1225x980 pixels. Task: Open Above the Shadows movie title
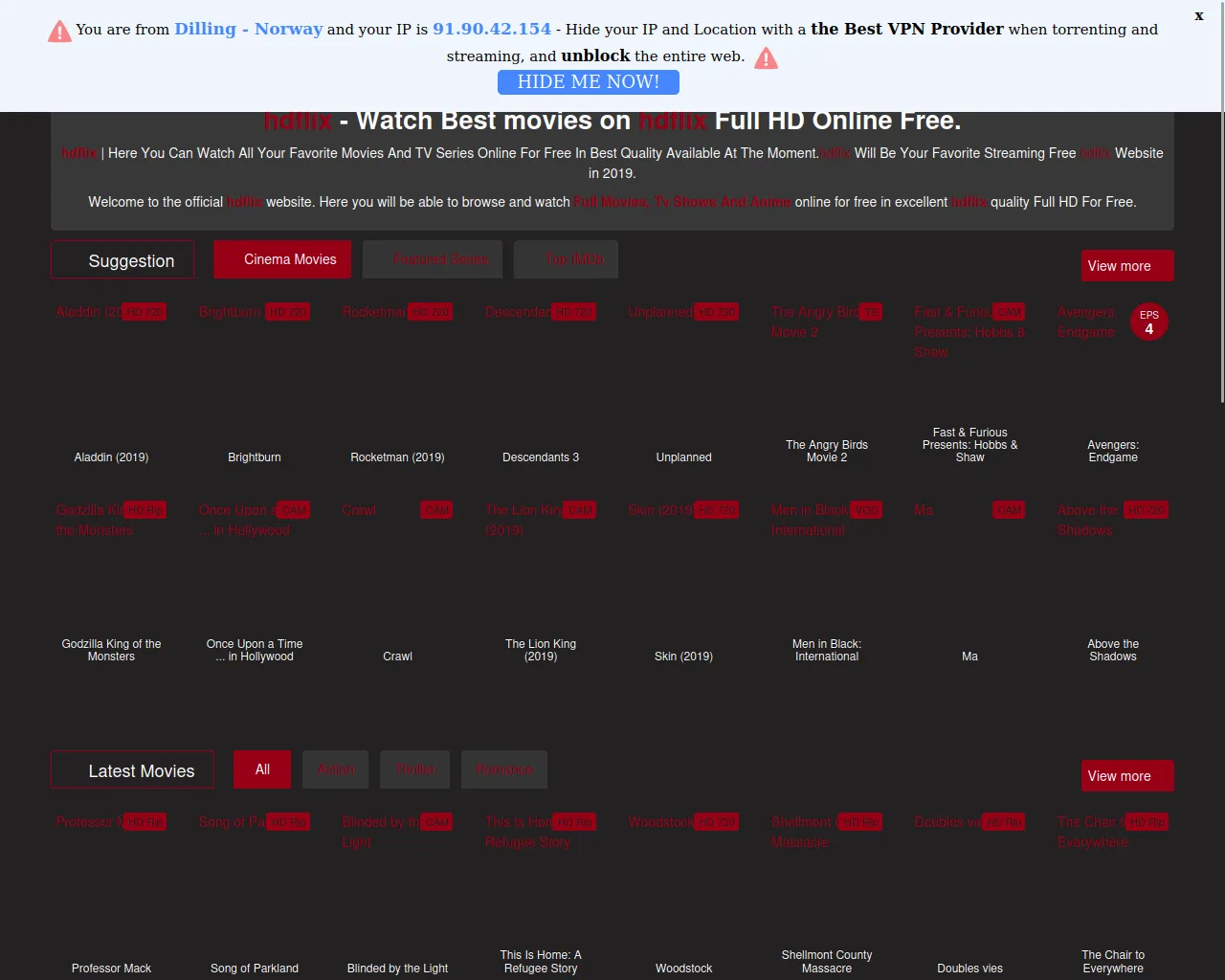pos(1113,650)
